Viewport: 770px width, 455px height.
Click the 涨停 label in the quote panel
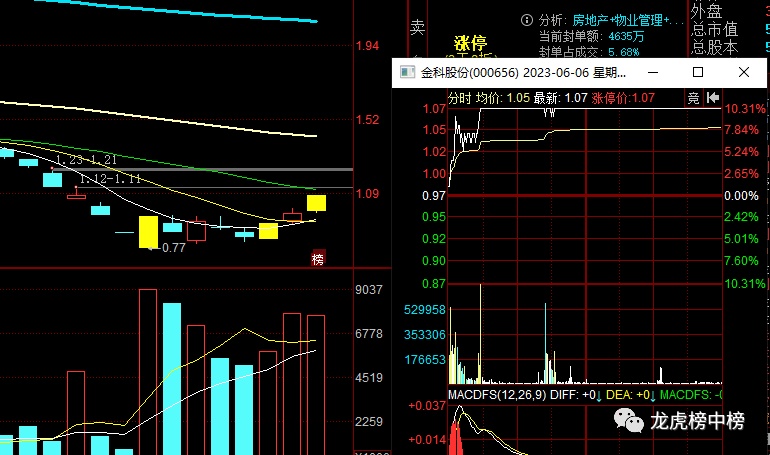pyautogui.click(x=470, y=43)
